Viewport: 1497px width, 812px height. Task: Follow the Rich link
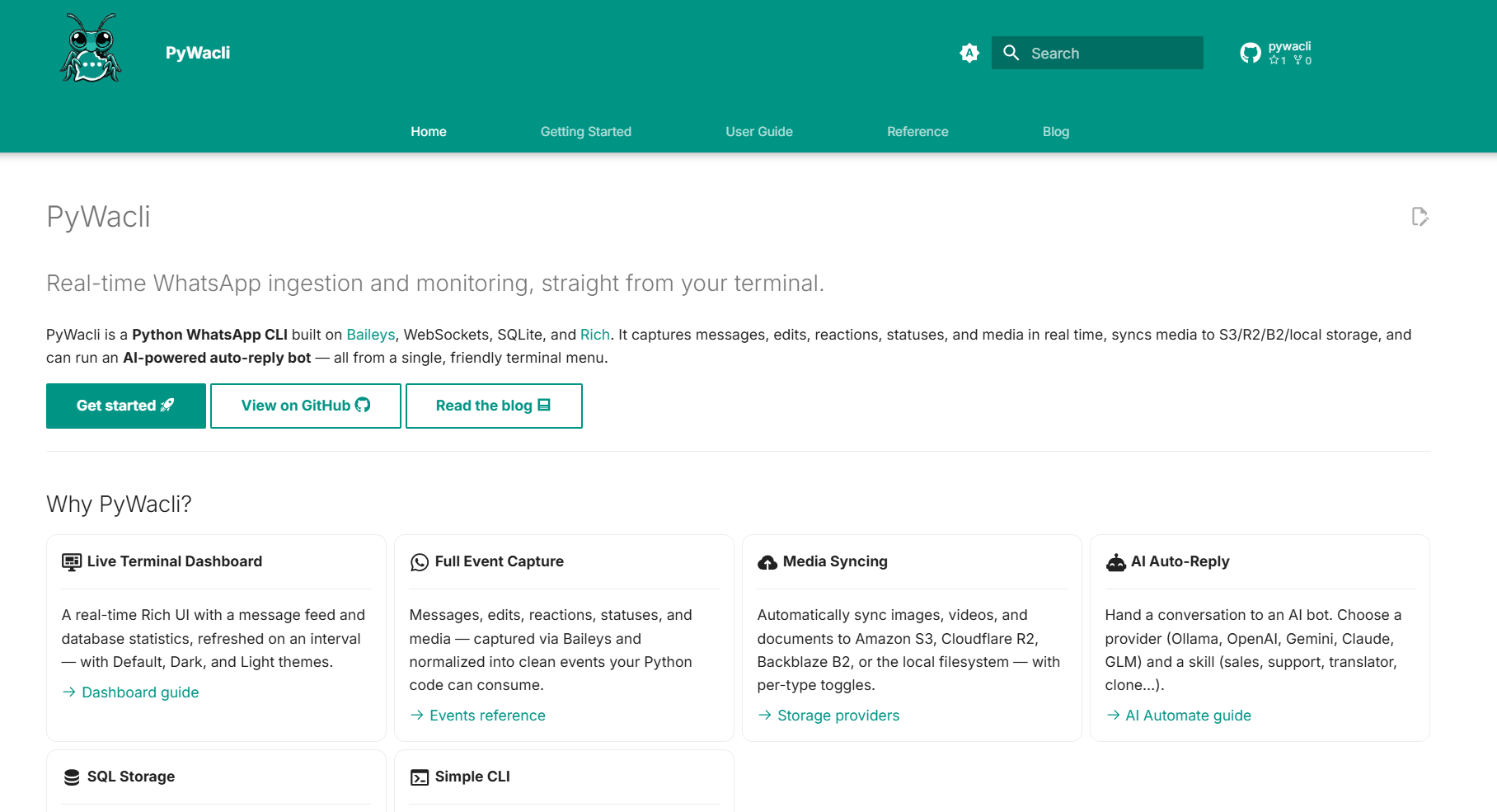click(595, 335)
